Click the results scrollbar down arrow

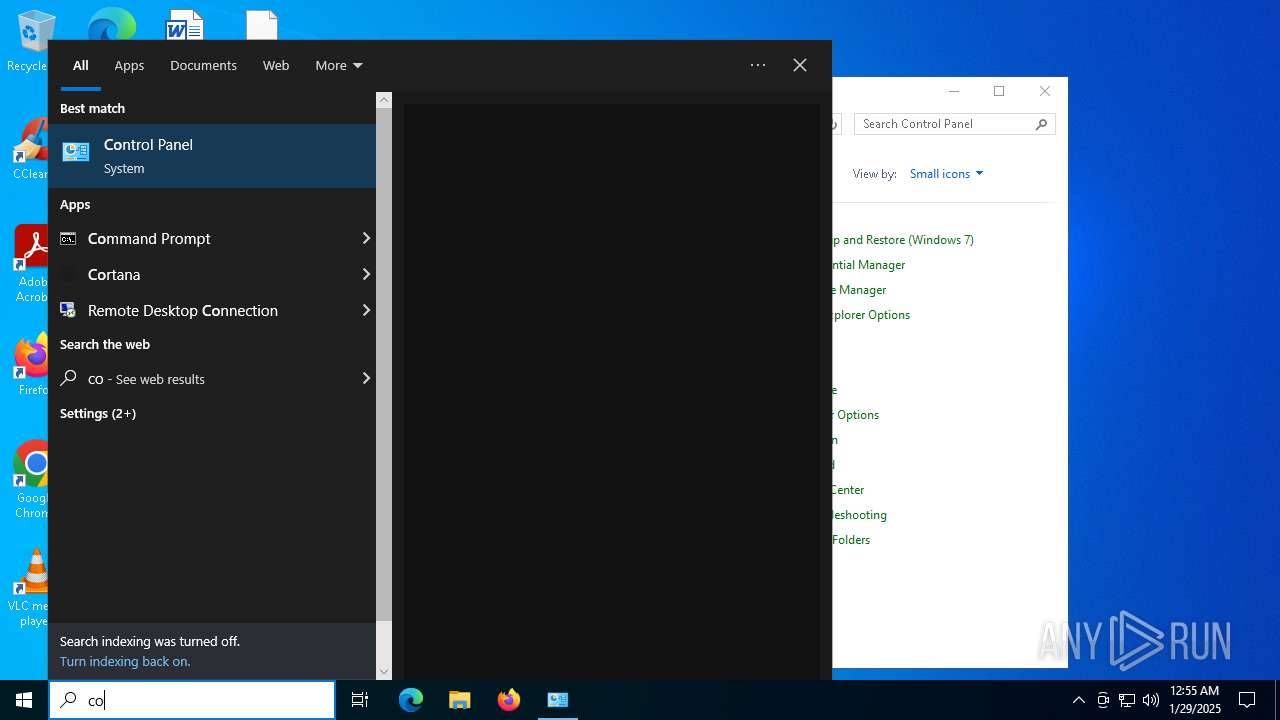point(384,672)
